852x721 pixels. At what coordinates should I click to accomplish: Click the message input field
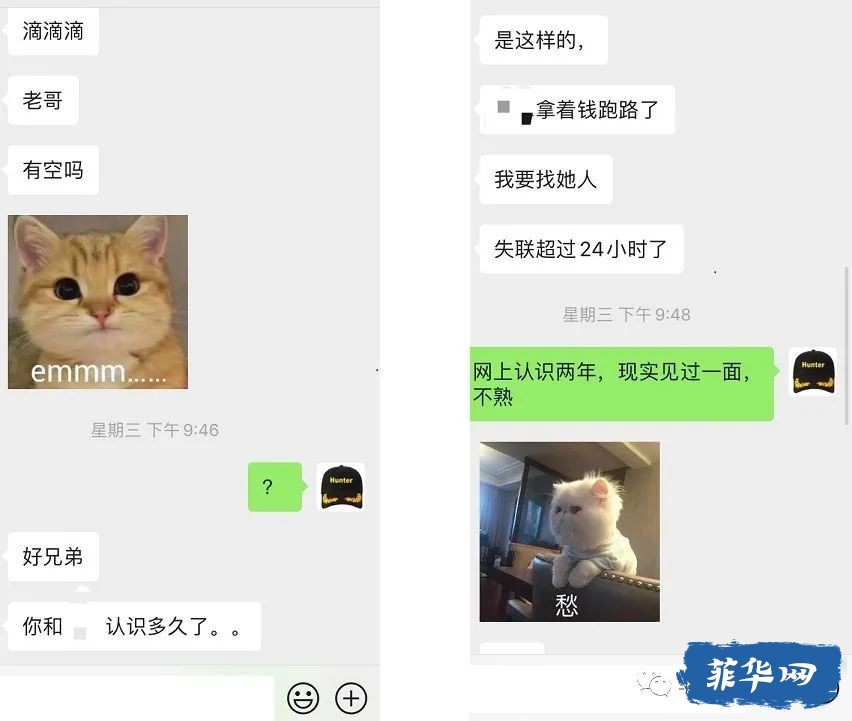coord(137,698)
